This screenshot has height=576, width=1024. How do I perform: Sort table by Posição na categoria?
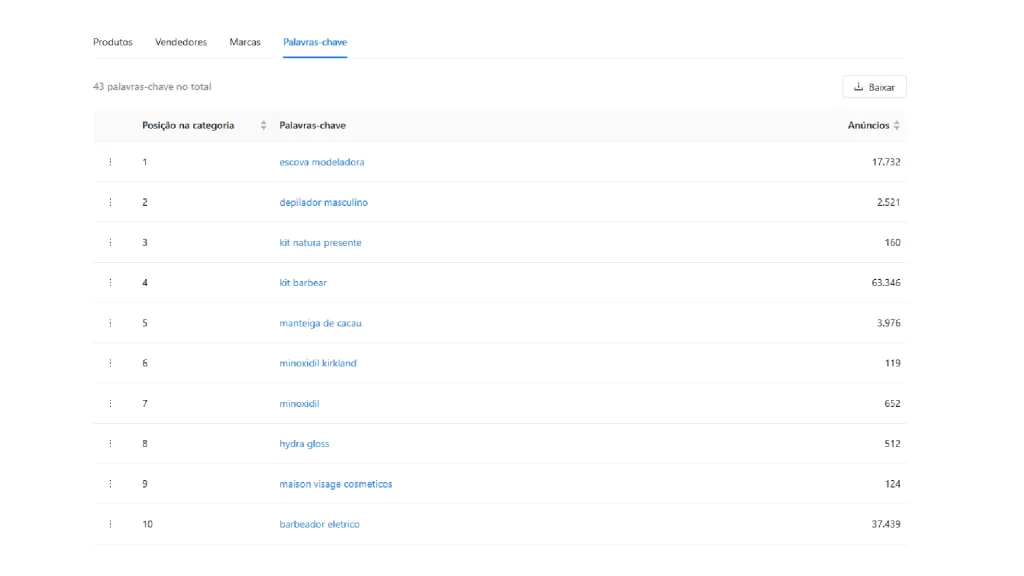262,125
